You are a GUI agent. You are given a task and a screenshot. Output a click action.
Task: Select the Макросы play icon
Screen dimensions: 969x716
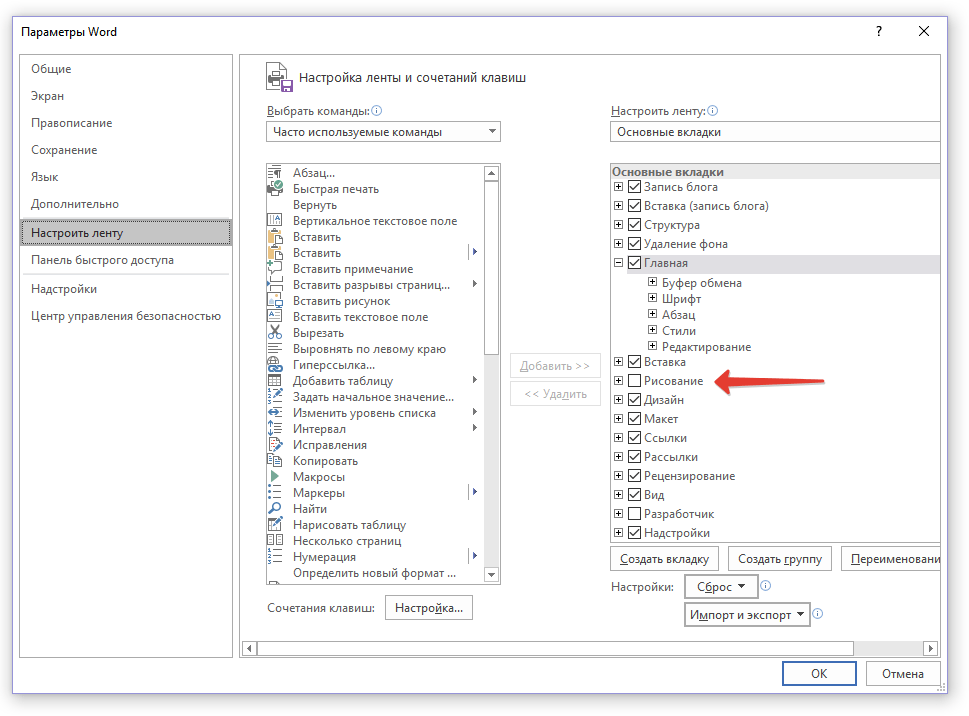tap(275, 477)
